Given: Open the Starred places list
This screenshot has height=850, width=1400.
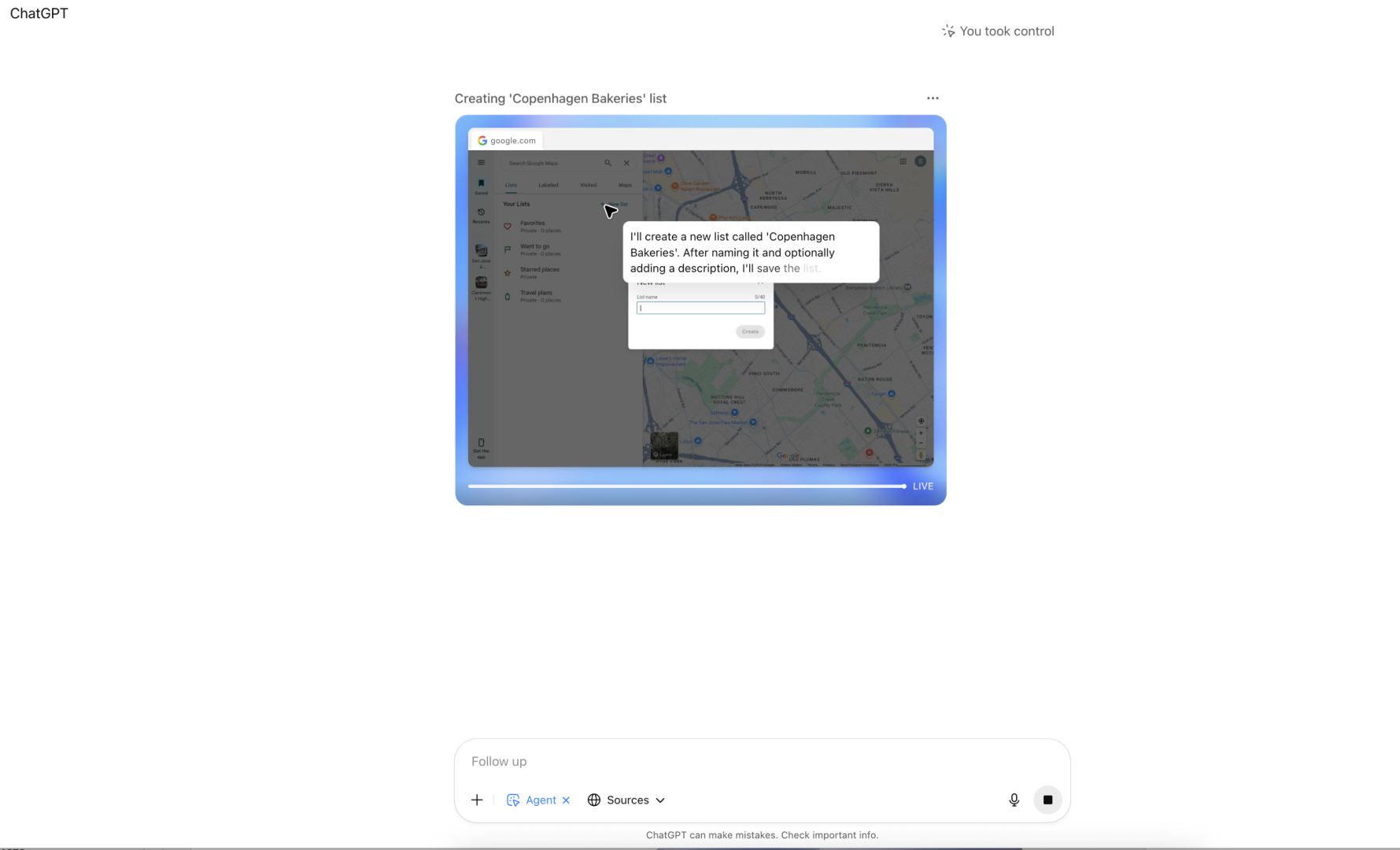Looking at the screenshot, I should 567,273.
